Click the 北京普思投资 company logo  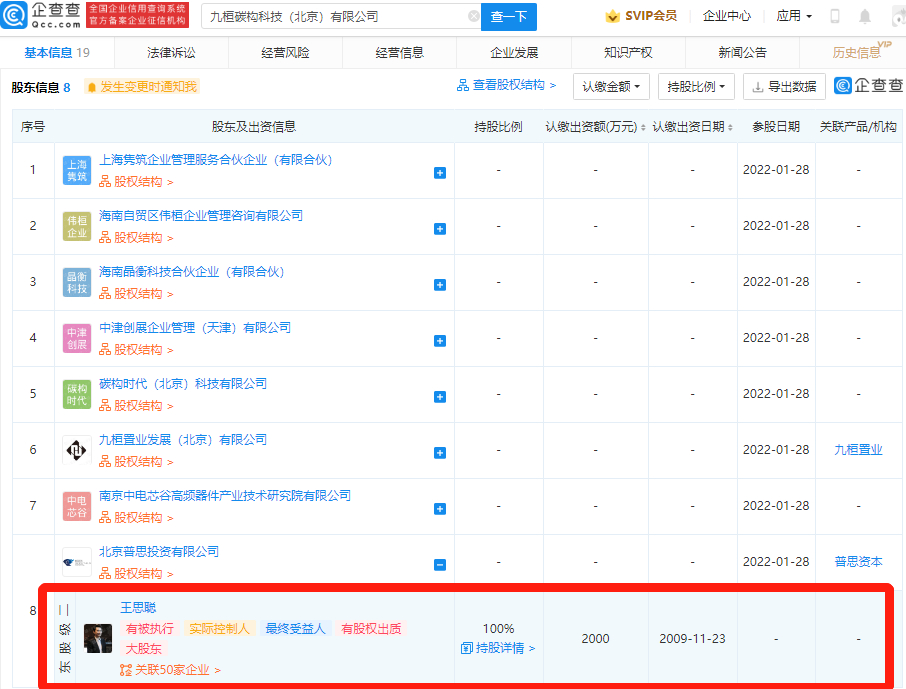[x=77, y=562]
